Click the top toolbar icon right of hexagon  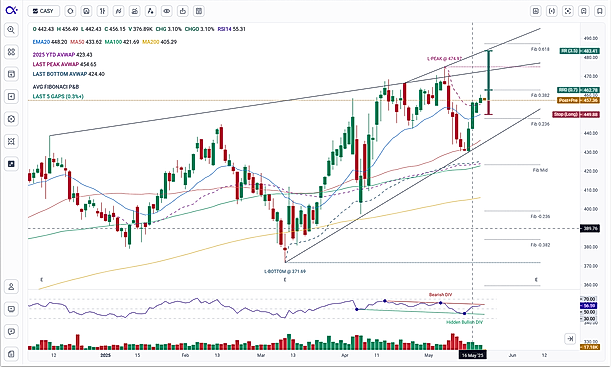coord(87,11)
